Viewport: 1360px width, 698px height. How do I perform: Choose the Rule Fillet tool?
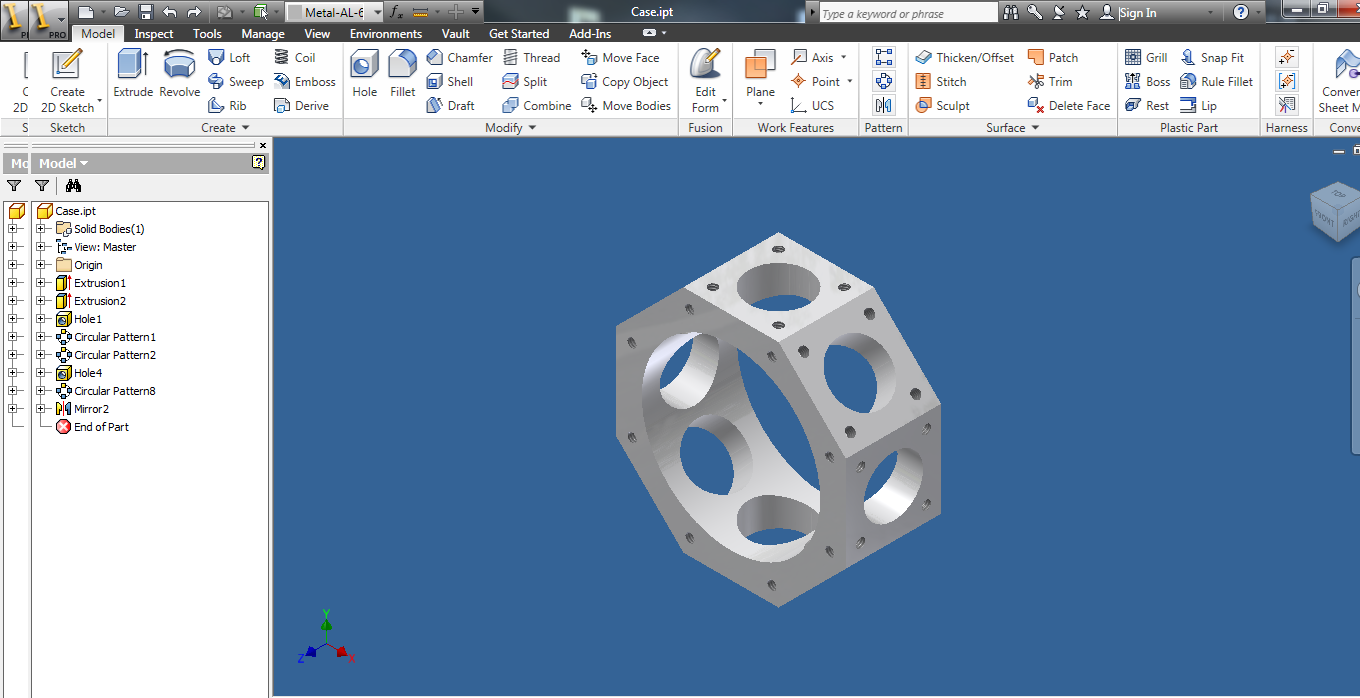coord(1217,82)
